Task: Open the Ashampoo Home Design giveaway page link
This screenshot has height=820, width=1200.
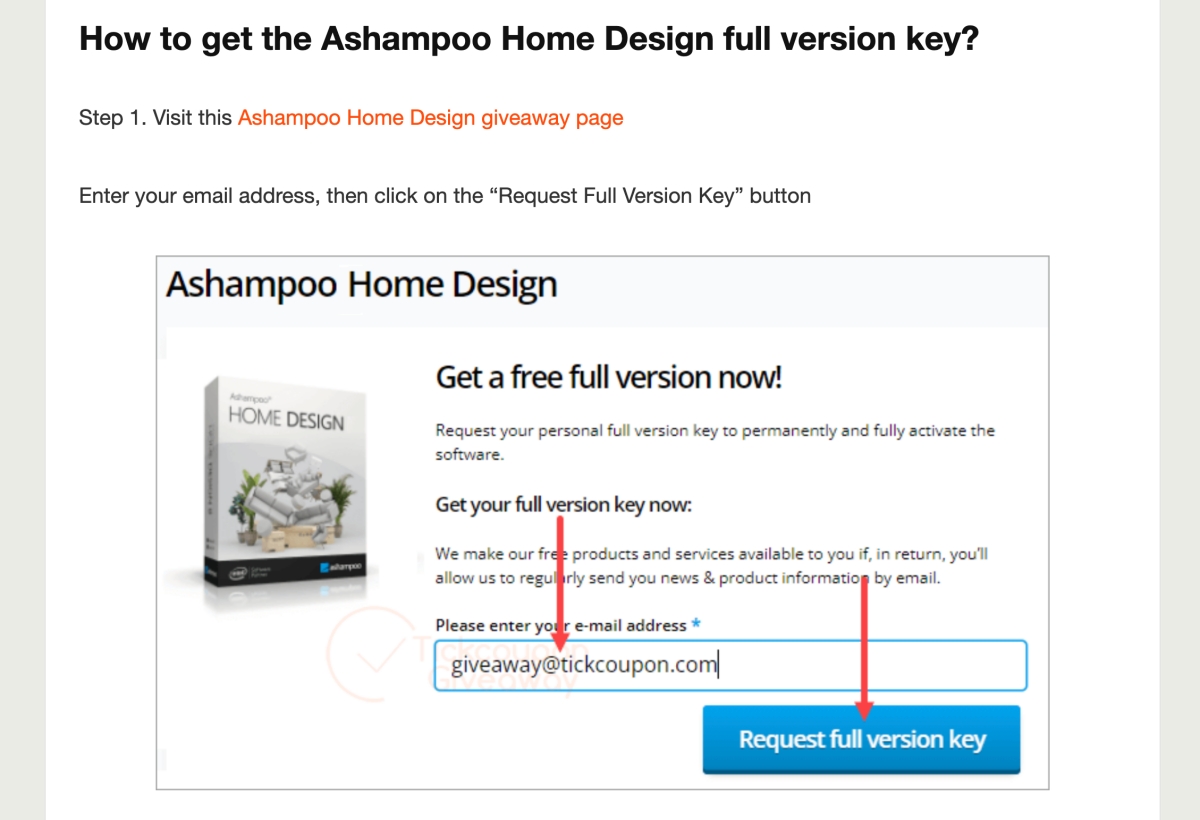Action: click(430, 118)
